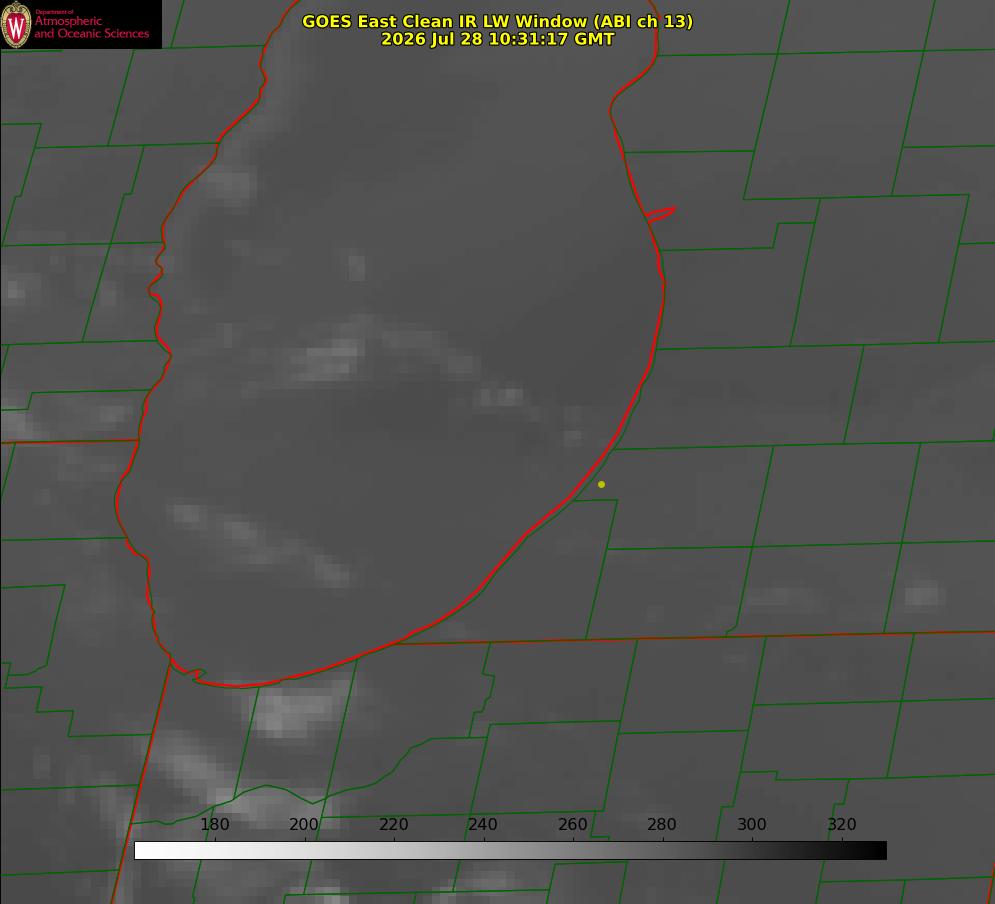Click the 'Atmospheric and Oceanic Sciences' text
The width and height of the screenshot is (995, 904).
tap(91, 27)
